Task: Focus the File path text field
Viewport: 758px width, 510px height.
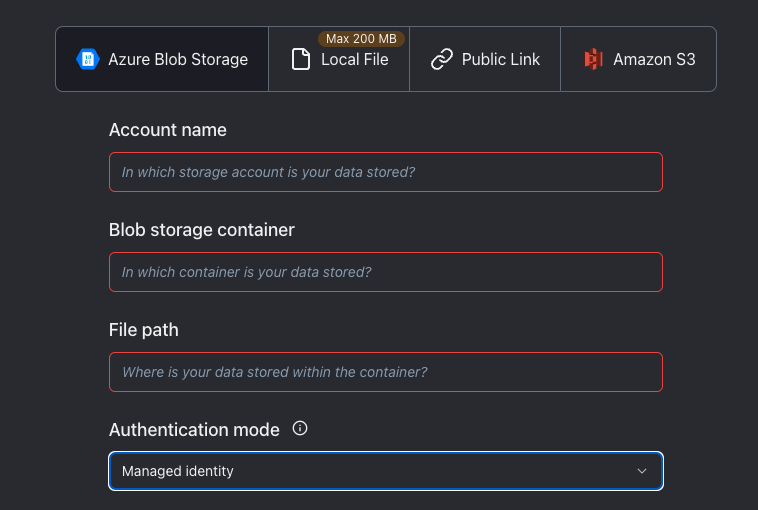Action: coord(385,372)
